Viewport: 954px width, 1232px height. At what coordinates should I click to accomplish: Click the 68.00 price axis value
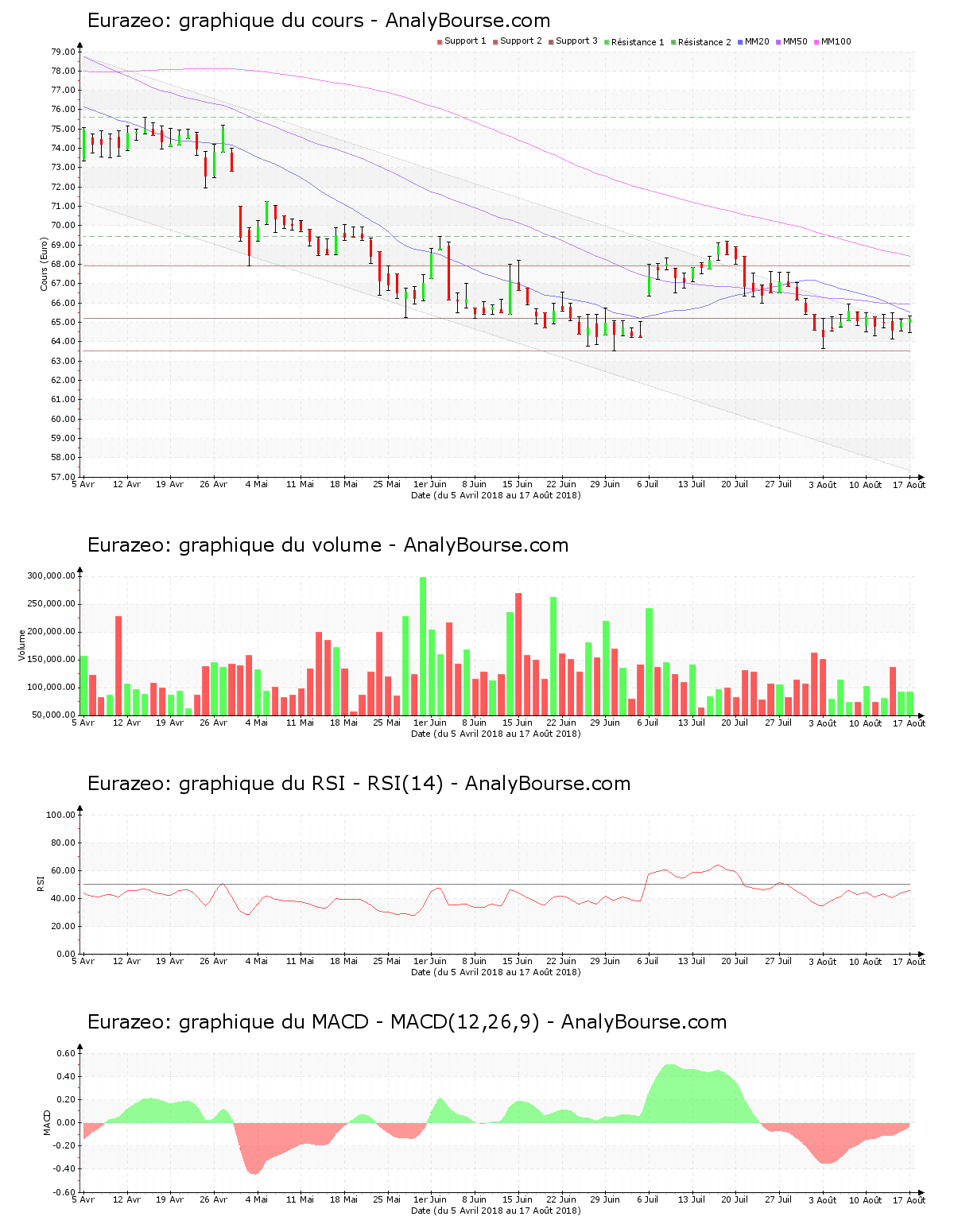(63, 264)
